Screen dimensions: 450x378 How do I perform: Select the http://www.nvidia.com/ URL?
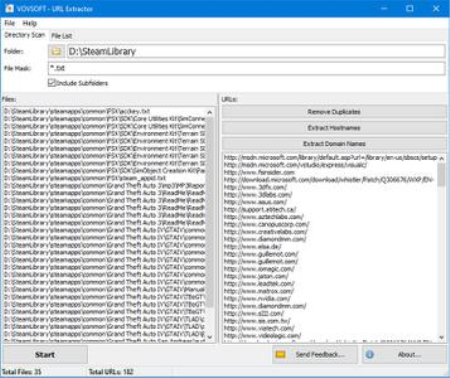(257, 298)
